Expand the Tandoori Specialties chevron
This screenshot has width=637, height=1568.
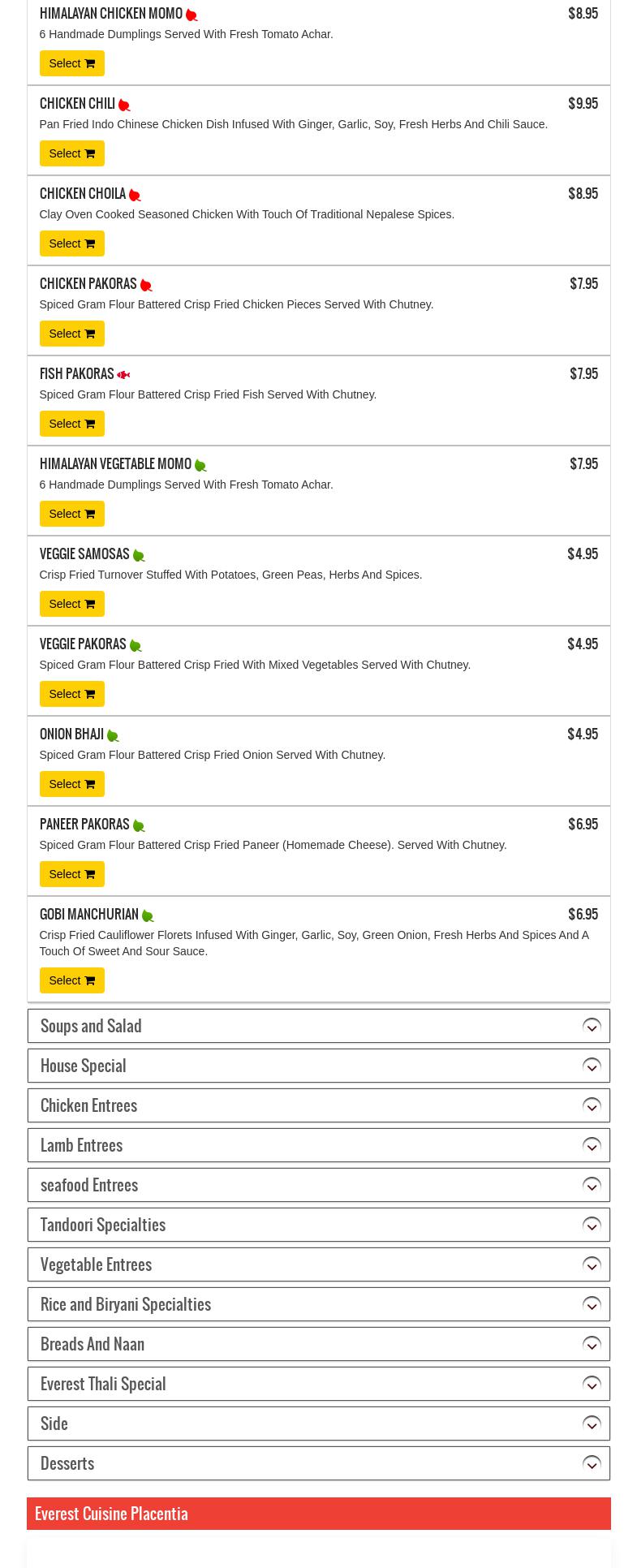click(592, 1226)
